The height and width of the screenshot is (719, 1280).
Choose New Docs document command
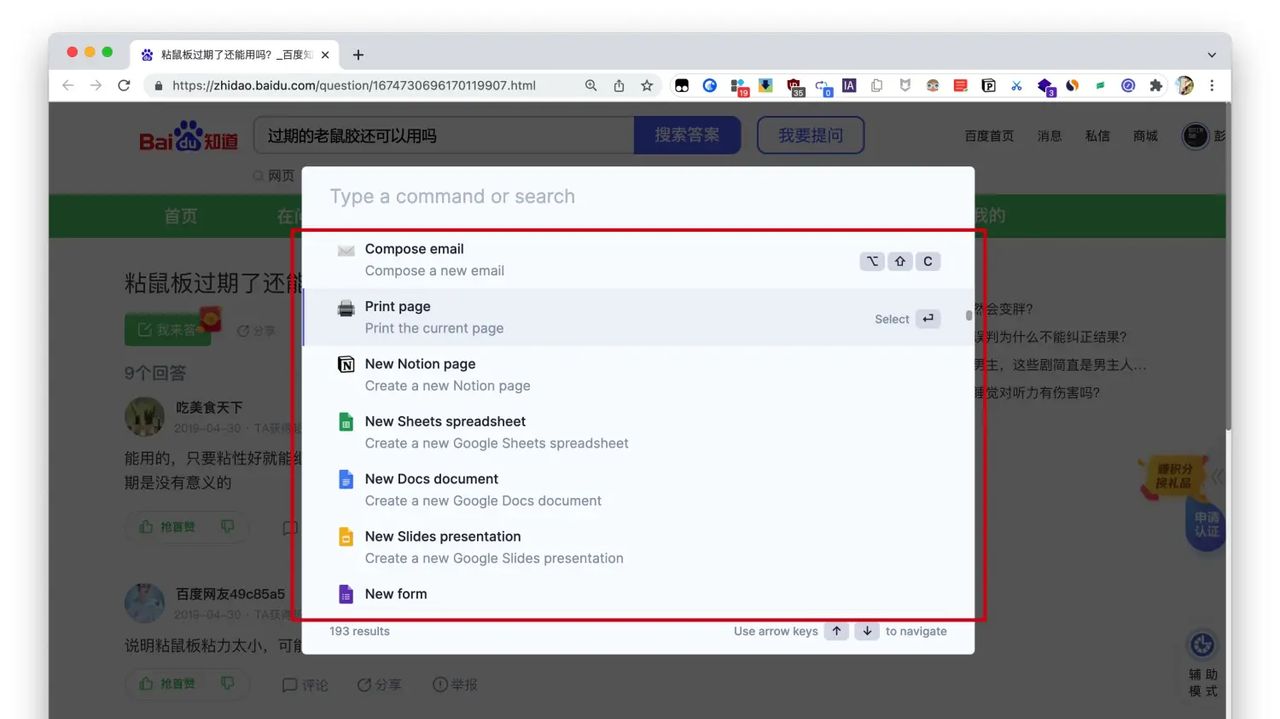coord(638,490)
